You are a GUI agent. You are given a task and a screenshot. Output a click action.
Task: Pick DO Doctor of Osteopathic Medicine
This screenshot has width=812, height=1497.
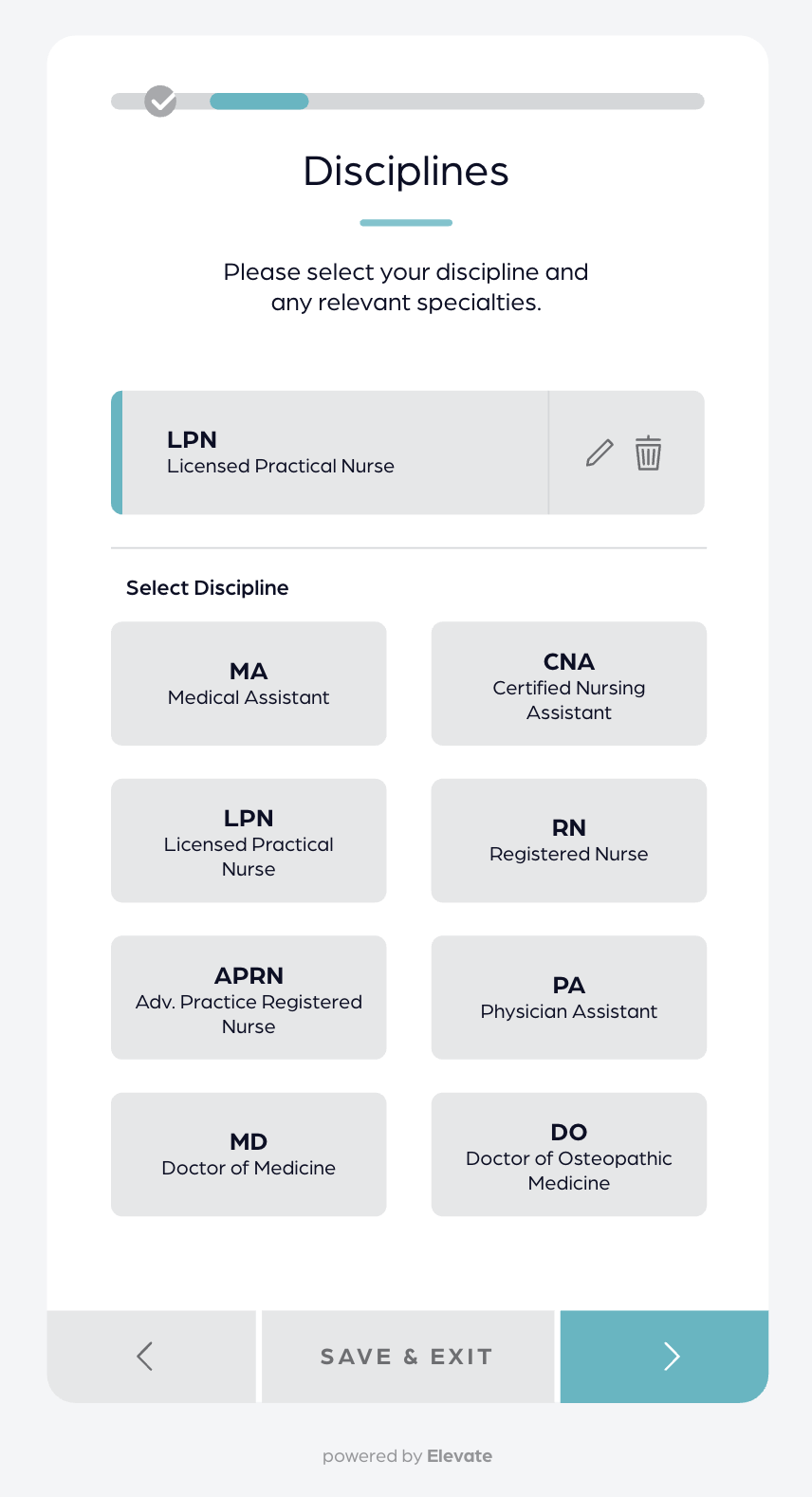(569, 1155)
